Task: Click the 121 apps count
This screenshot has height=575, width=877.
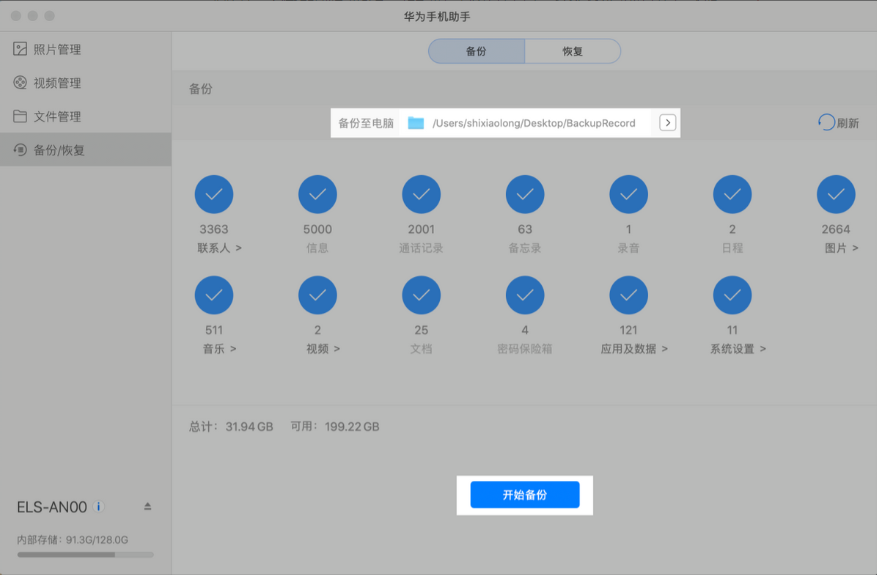Action: tap(629, 330)
